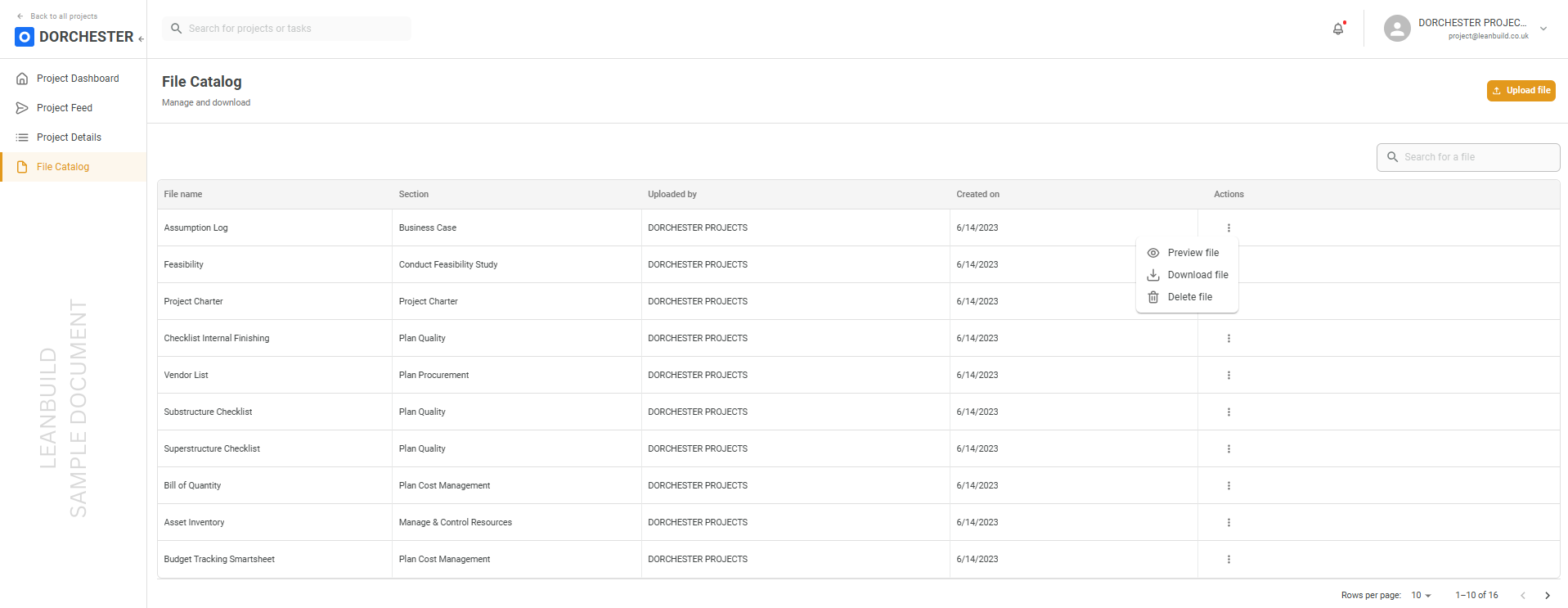Open the user profile avatar icon
The width and height of the screenshot is (1568, 608).
pos(1397,29)
